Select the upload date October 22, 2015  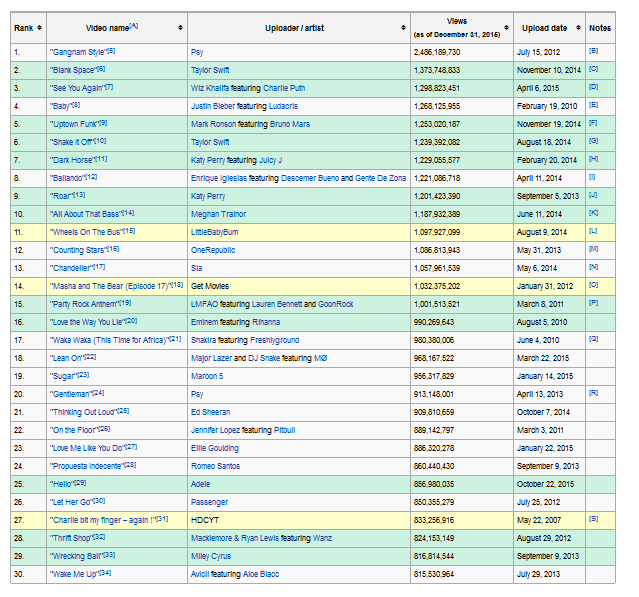[545, 484]
